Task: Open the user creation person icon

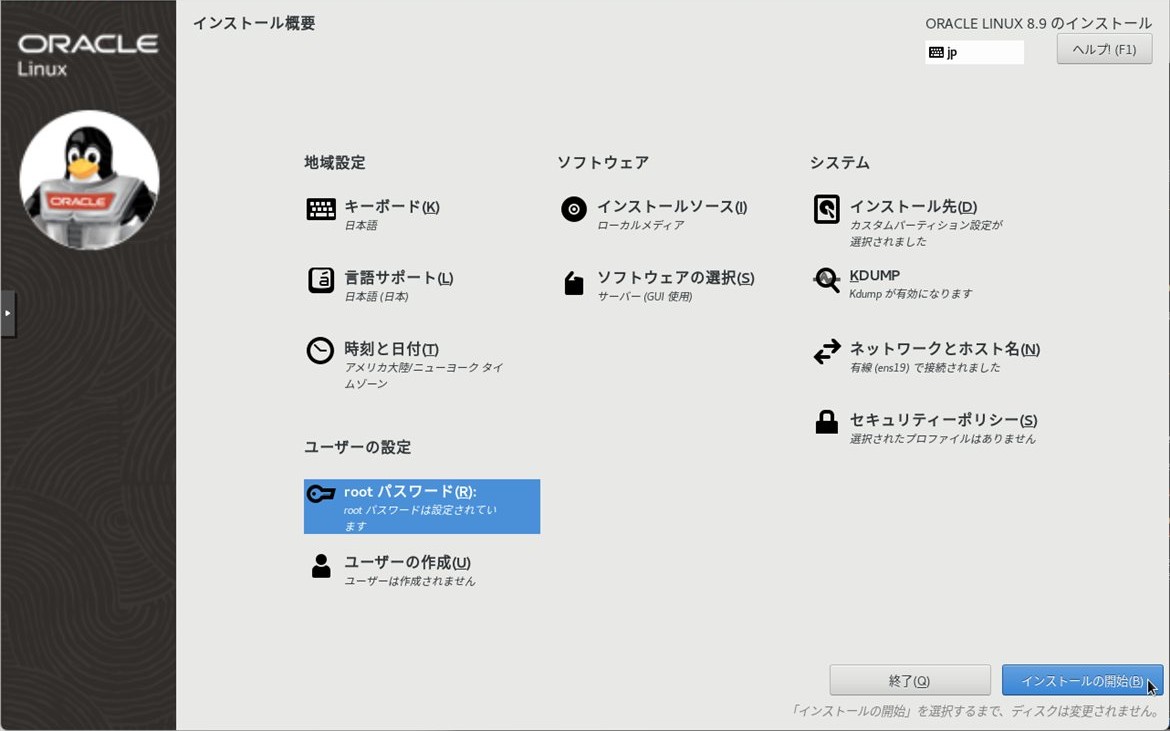Action: click(321, 565)
